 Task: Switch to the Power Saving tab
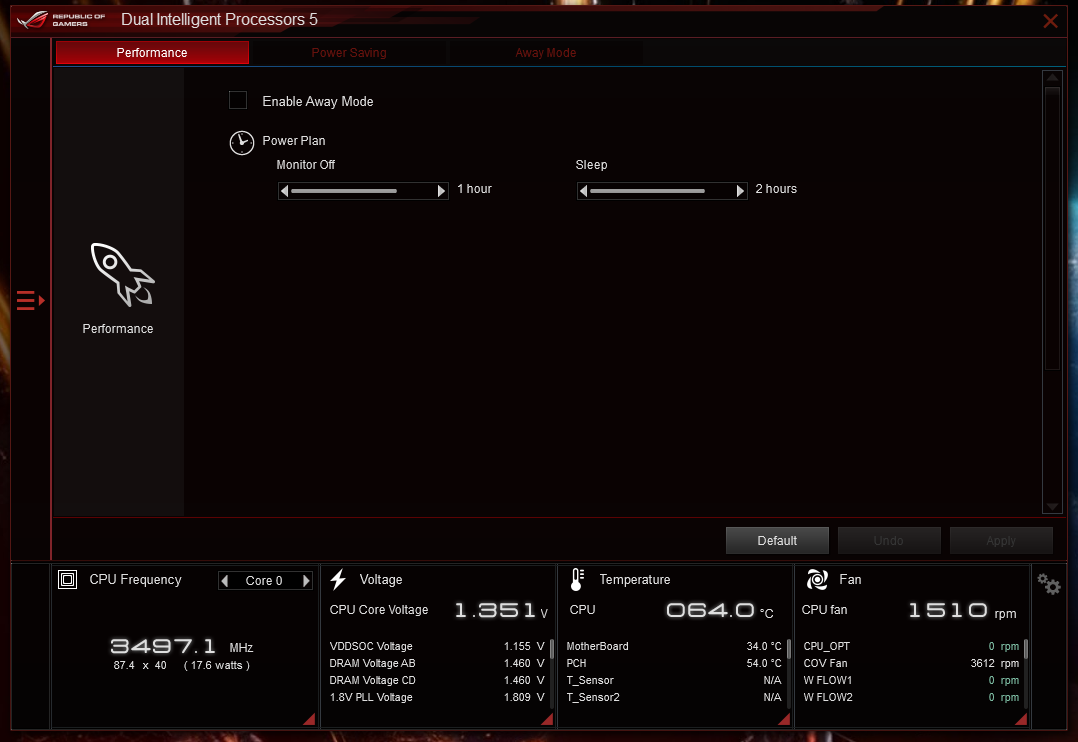point(349,53)
